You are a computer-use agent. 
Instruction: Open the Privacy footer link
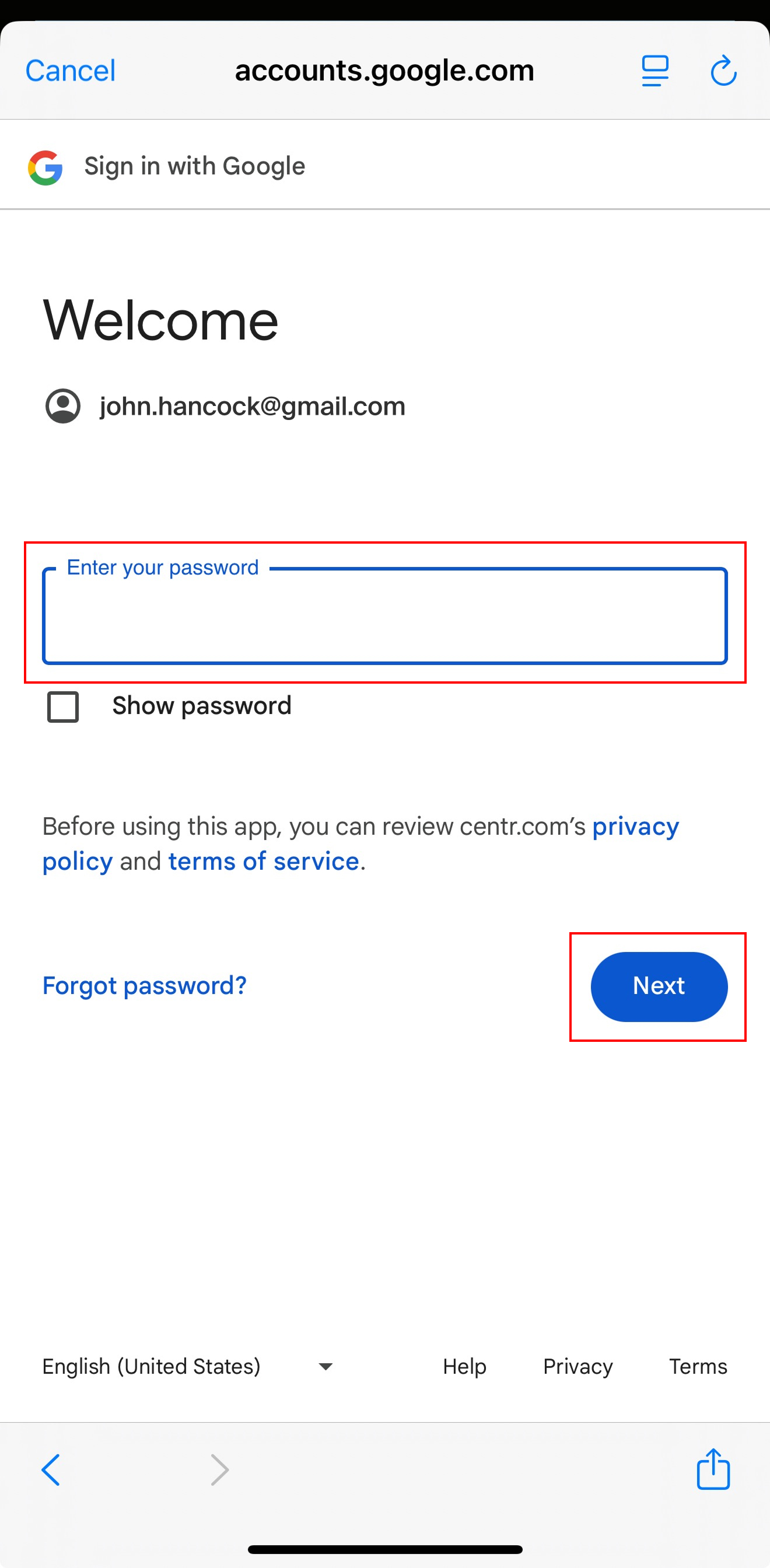(577, 1367)
